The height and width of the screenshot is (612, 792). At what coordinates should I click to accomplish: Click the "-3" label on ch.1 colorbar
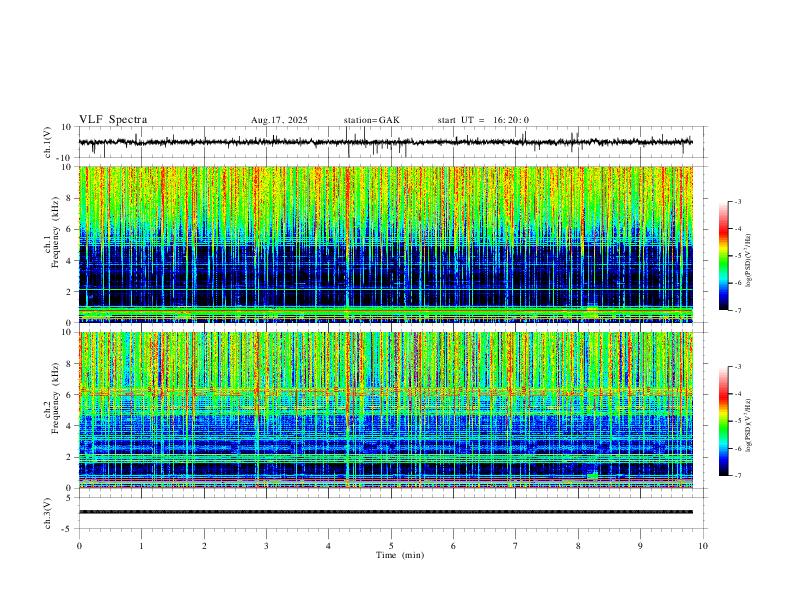[x=737, y=201]
